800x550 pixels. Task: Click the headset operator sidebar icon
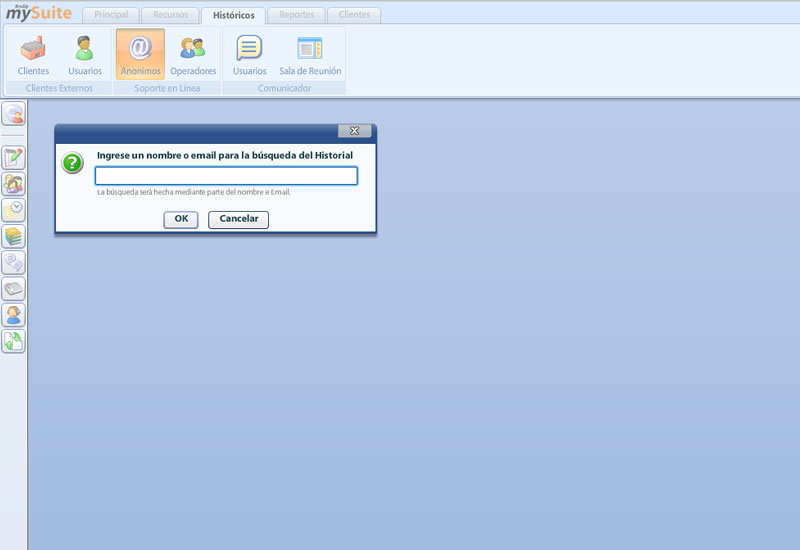pyautogui.click(x=14, y=315)
